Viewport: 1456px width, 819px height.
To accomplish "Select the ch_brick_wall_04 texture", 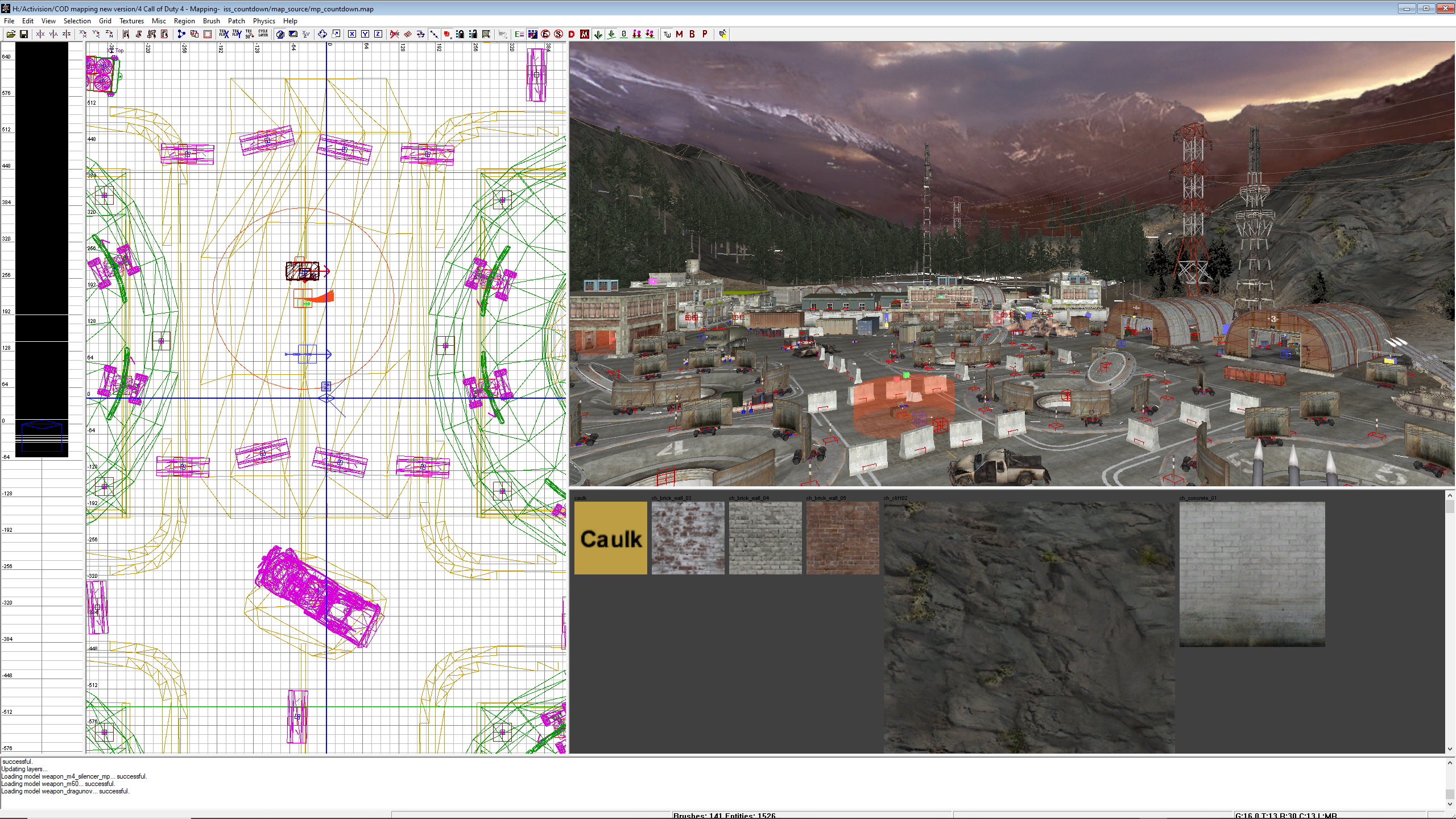I will coord(766,538).
